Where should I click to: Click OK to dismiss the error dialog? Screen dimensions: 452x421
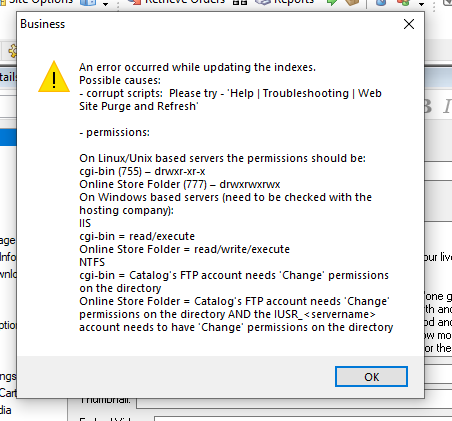371,377
